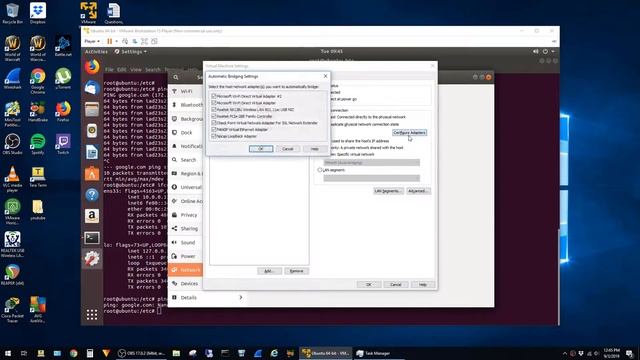This screenshot has height=360, width=640.
Task: Open Ubuntu Software from the dock
Action: (92, 173)
